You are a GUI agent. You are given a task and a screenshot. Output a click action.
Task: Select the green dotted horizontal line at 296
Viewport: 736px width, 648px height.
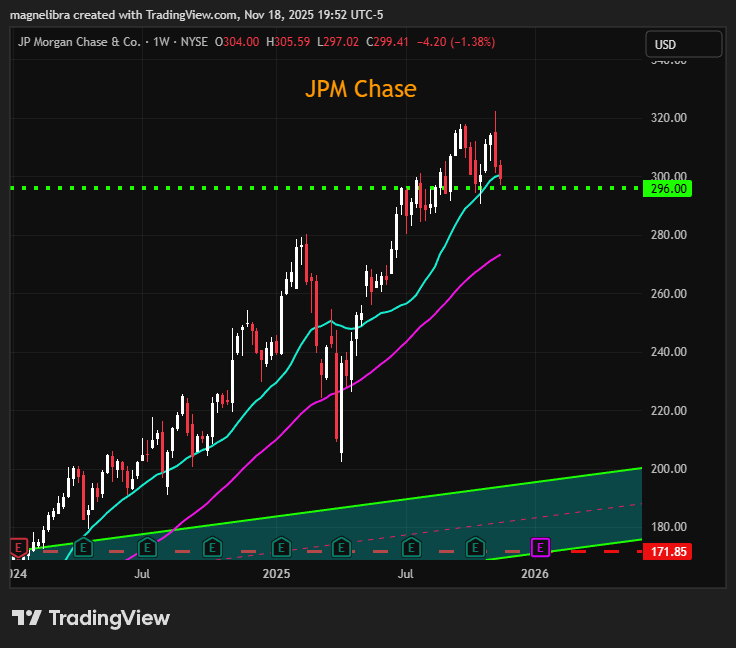326,188
